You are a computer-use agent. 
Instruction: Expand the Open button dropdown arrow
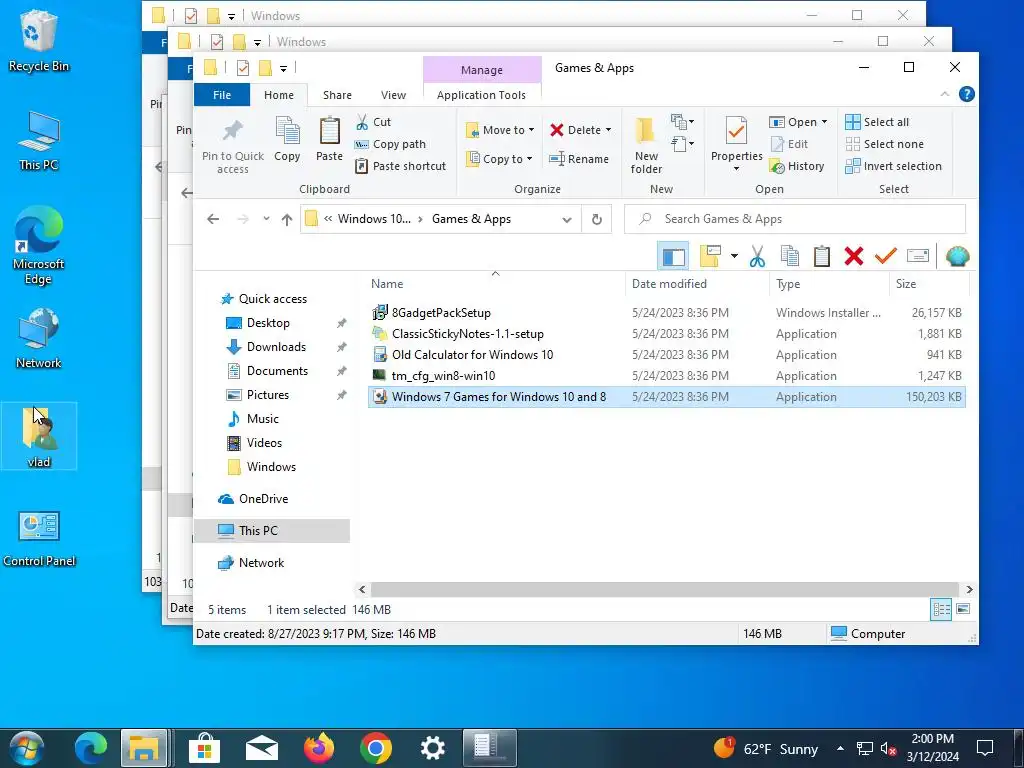click(824, 122)
